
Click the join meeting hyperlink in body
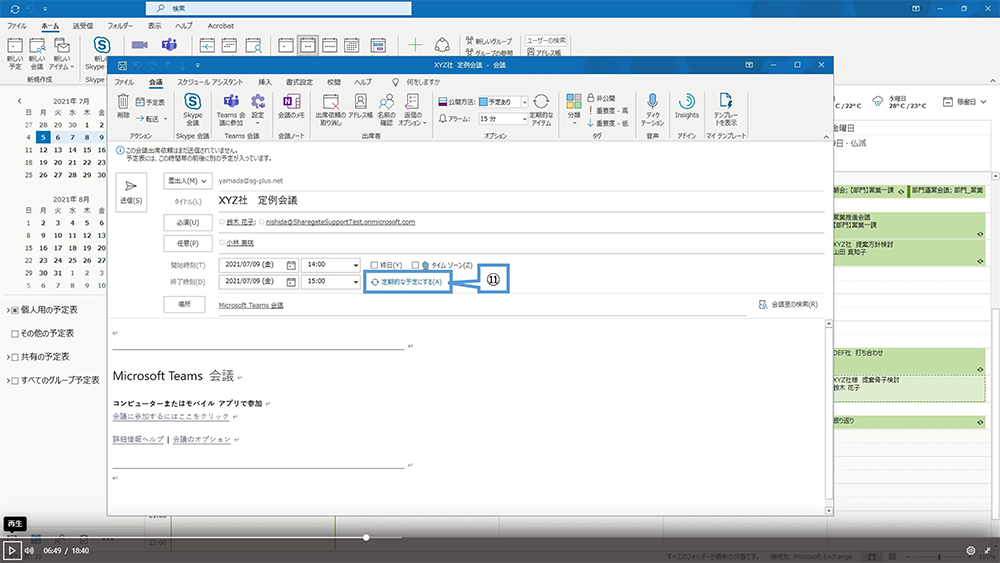[x=170, y=416]
